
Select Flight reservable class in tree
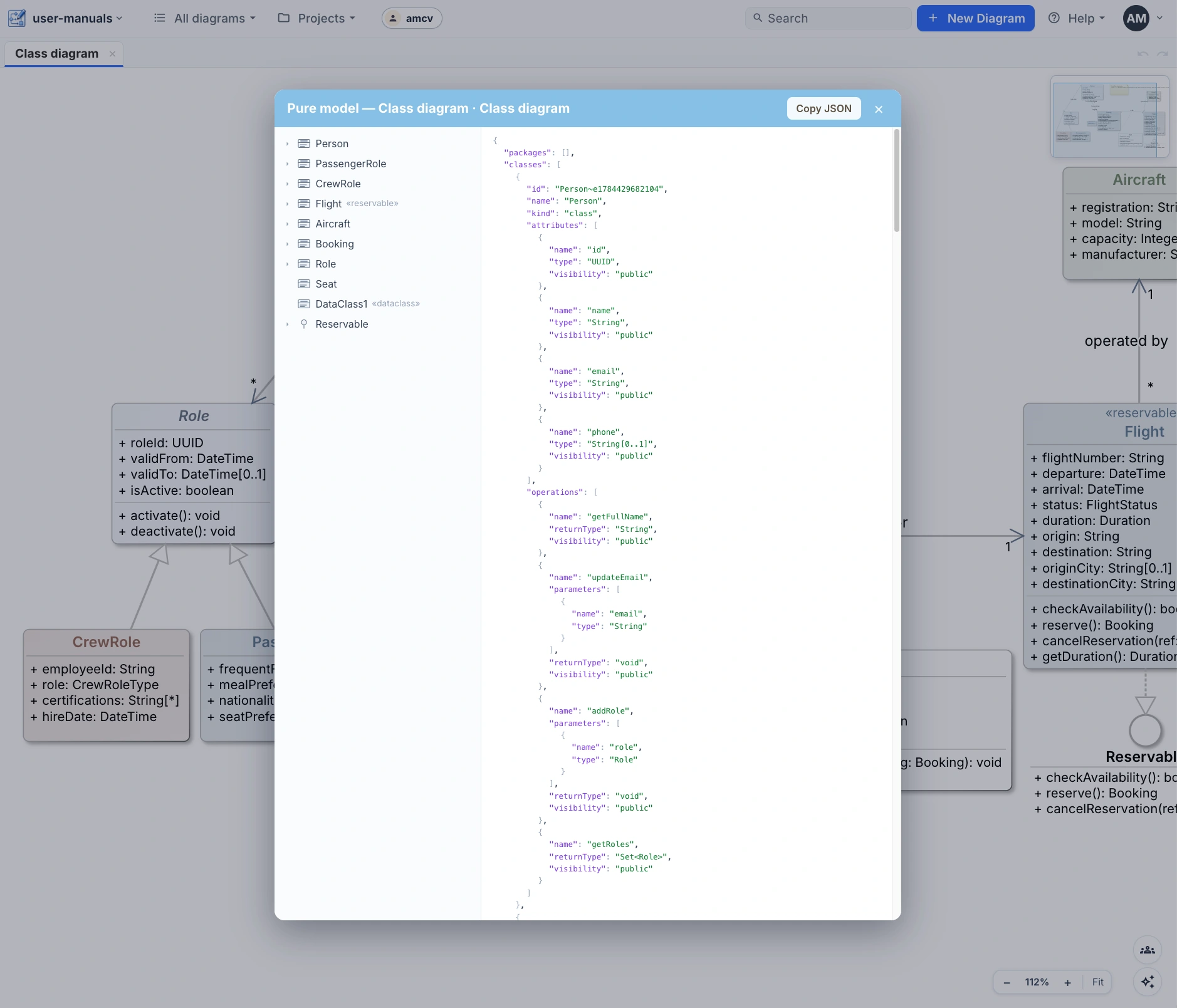[x=356, y=204]
